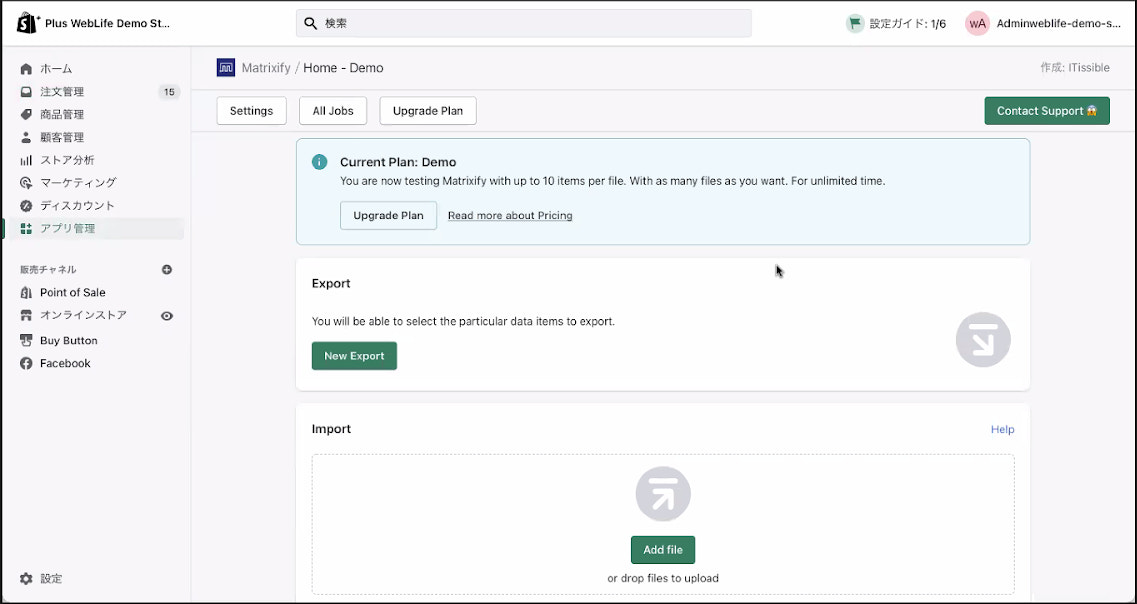Viewport: 1137px width, 604px height.
Task: Open the All Jobs page
Action: [333, 111]
